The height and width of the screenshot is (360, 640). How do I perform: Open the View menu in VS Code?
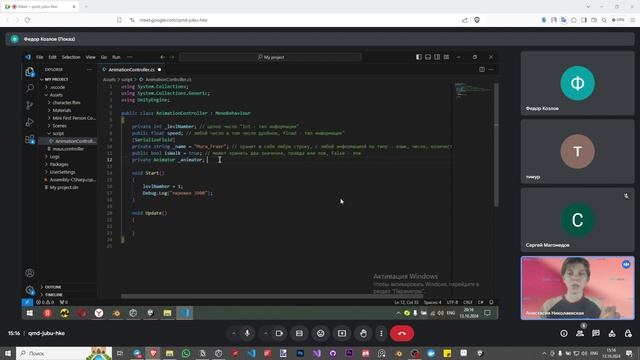(x=91, y=57)
